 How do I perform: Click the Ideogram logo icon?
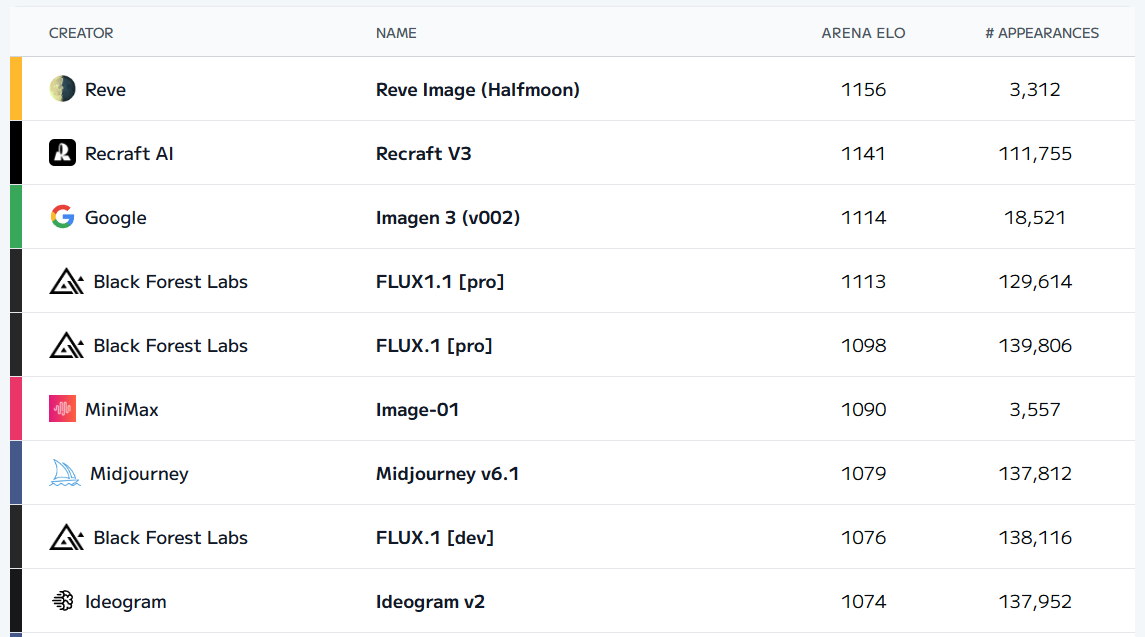coord(63,600)
